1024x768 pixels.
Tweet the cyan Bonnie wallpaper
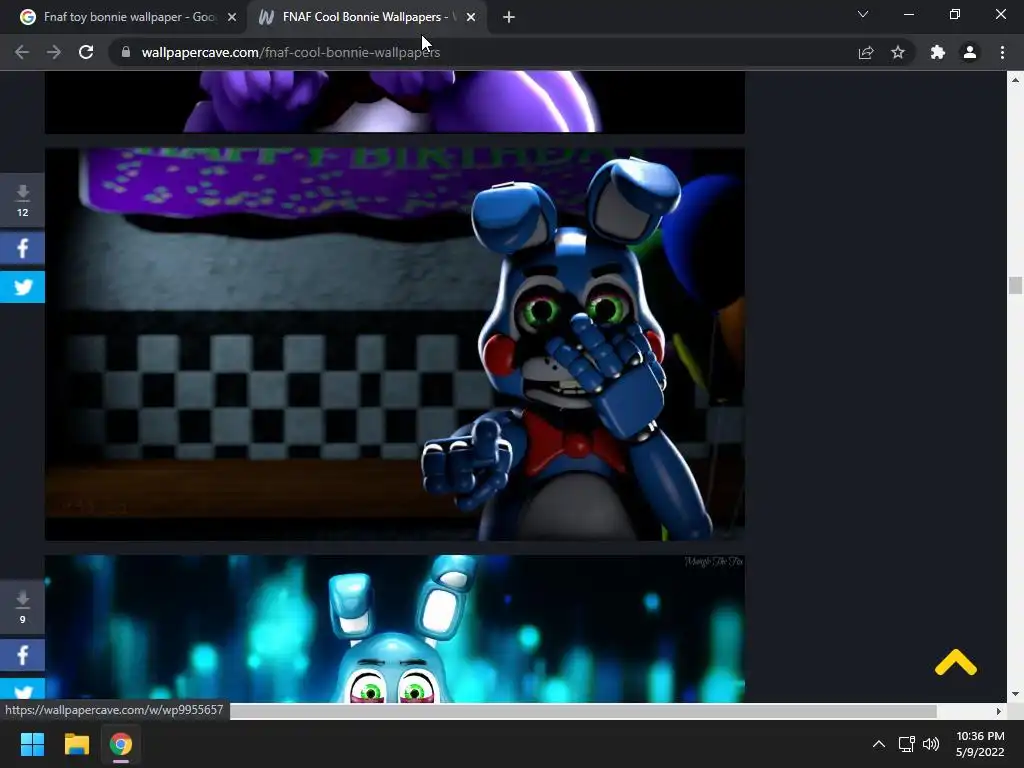click(x=22, y=690)
